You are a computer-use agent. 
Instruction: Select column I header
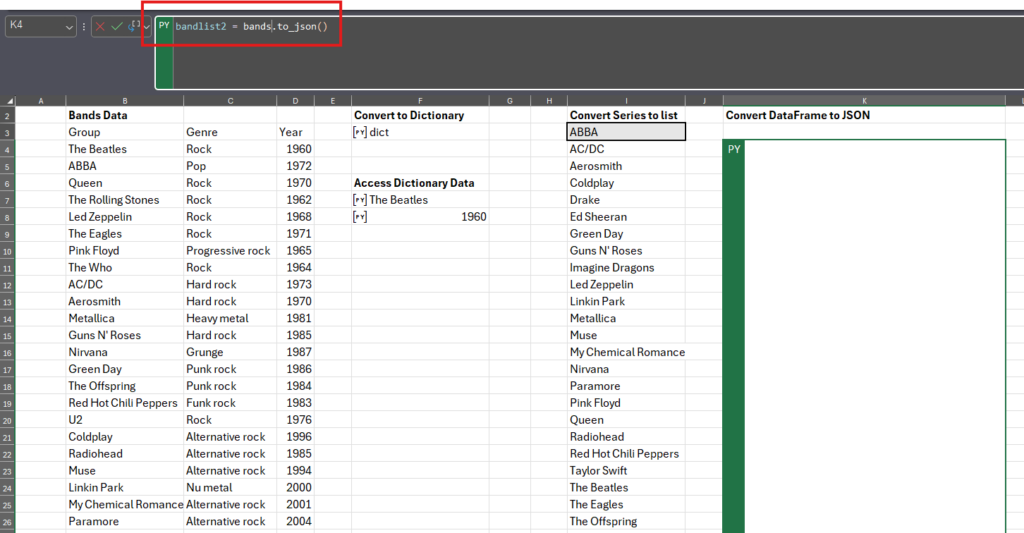click(626, 101)
